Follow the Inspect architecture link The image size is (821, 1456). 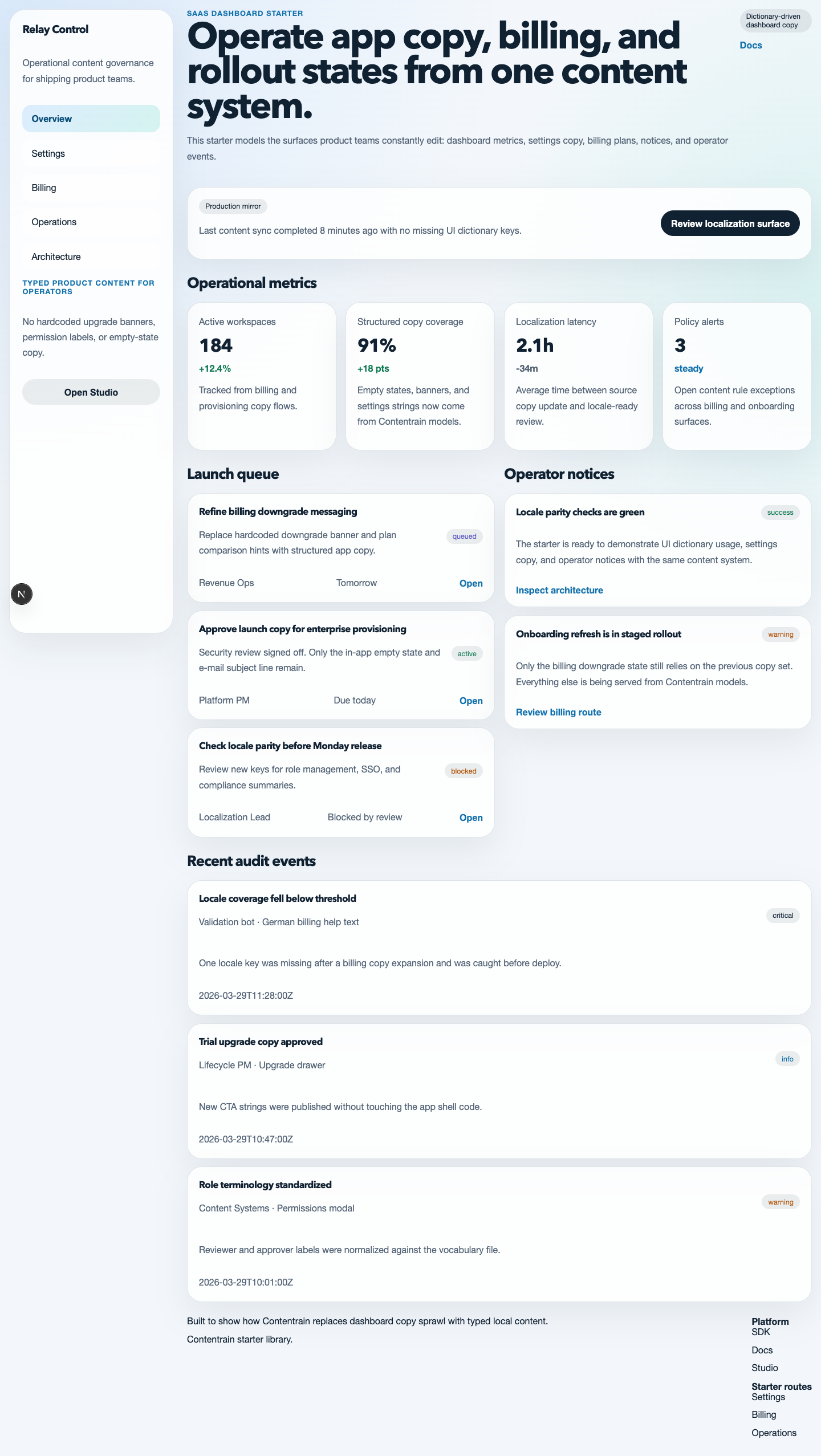(559, 590)
